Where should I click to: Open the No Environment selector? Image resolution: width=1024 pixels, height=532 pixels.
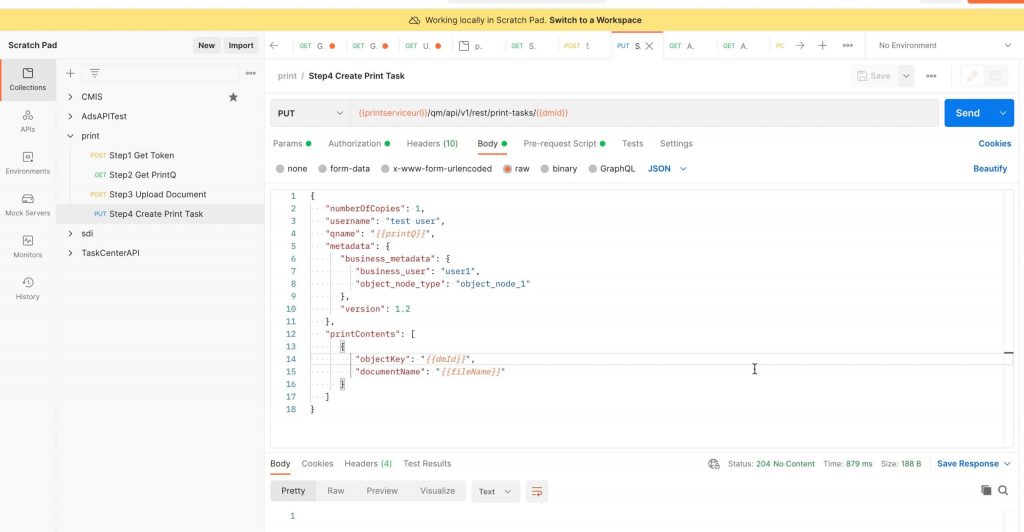point(944,45)
